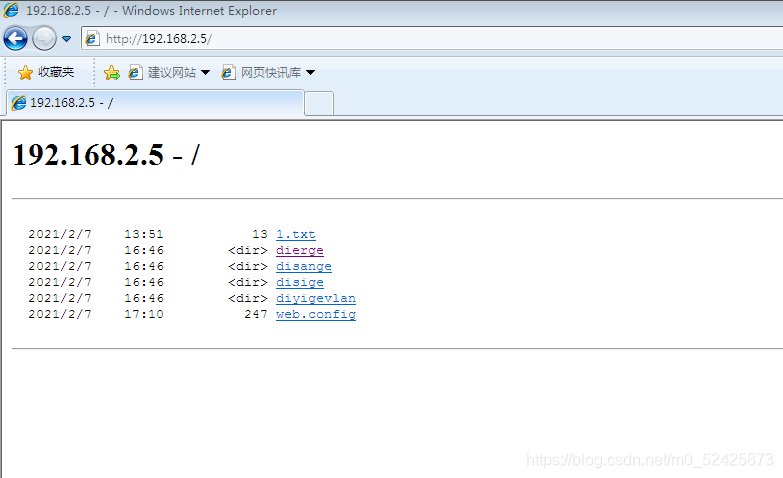The width and height of the screenshot is (783, 478).
Task: Click the date 2021/2/7 in disange row
Action: click(60, 266)
